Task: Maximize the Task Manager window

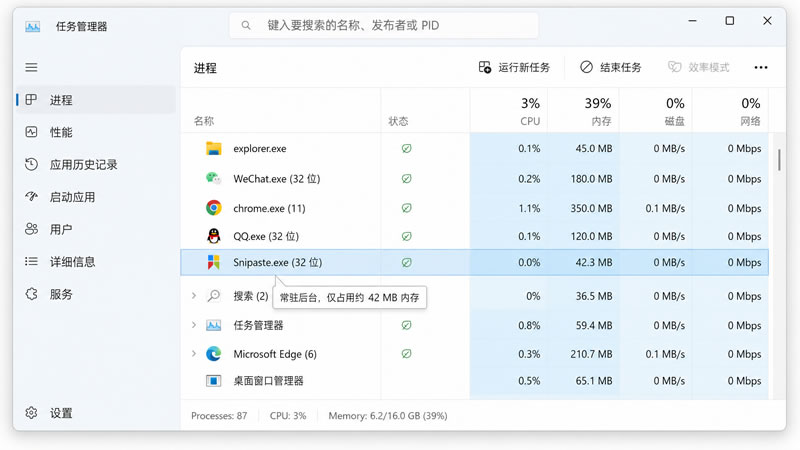Action: (x=730, y=21)
